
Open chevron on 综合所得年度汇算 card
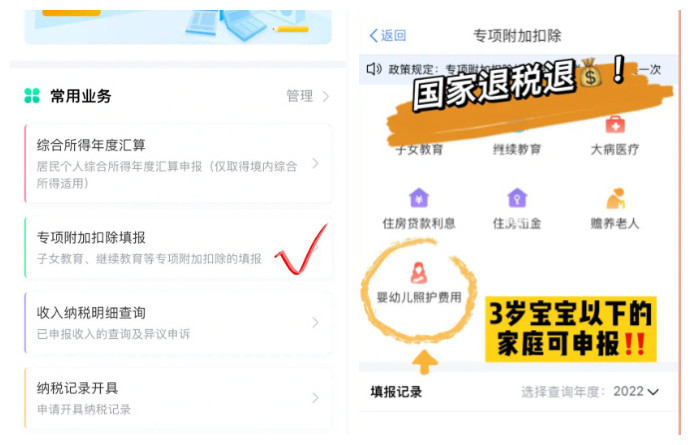315,163
